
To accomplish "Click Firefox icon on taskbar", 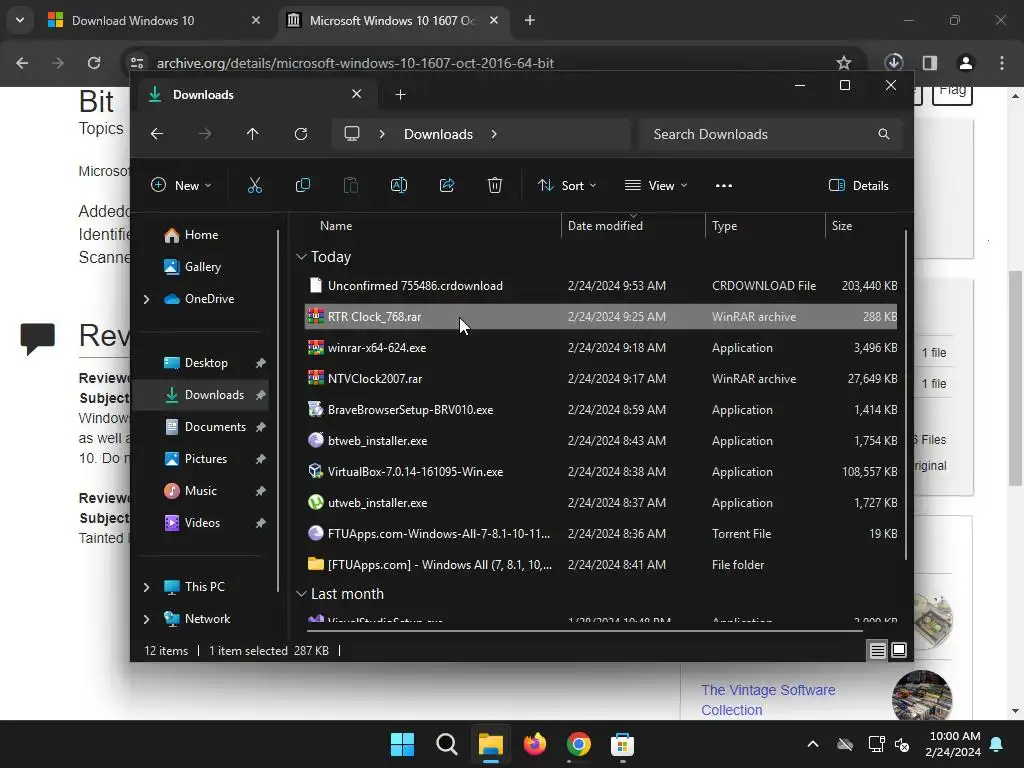I will coord(535,744).
